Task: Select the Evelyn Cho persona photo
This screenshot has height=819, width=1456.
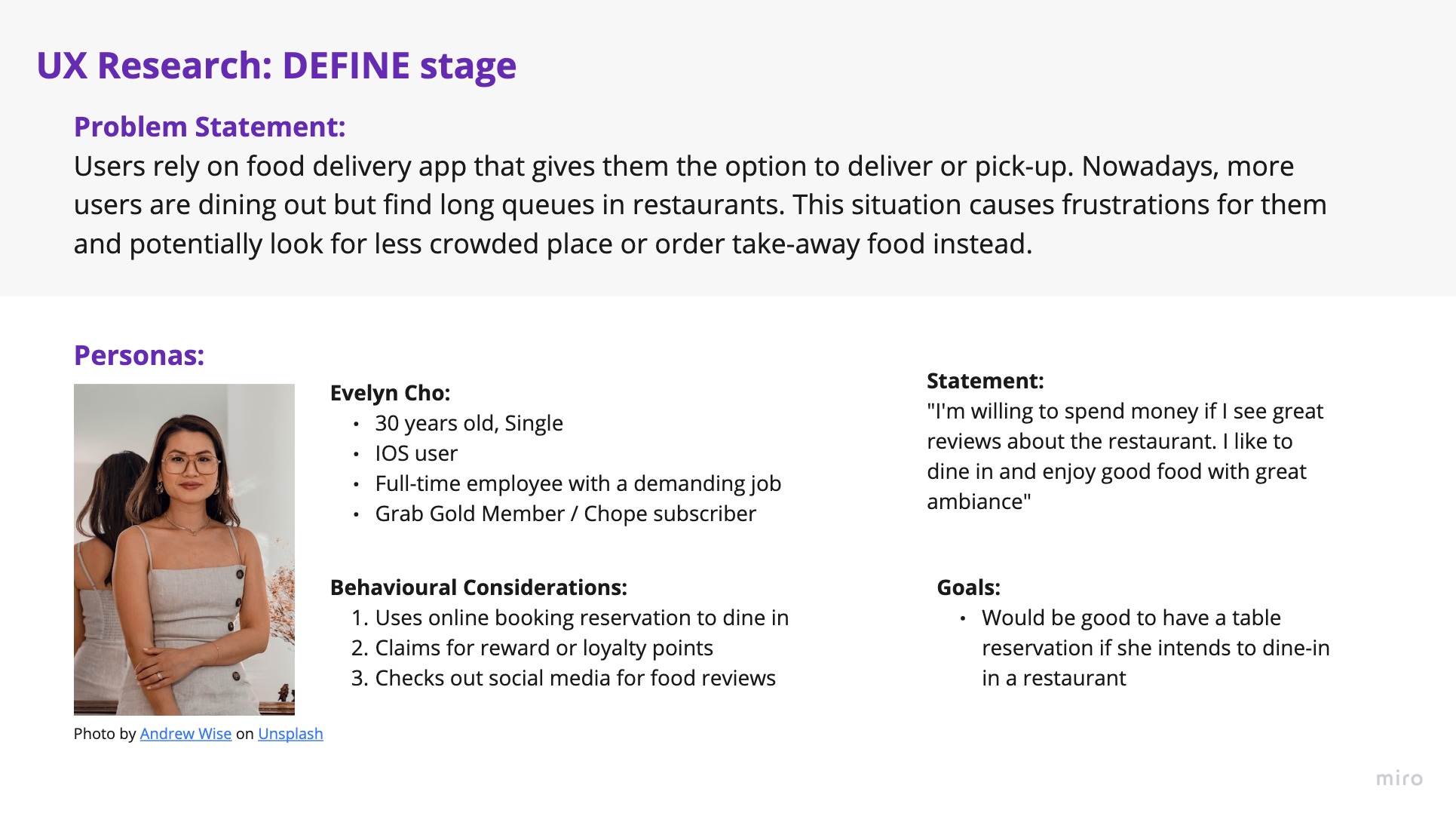Action: 184,549
